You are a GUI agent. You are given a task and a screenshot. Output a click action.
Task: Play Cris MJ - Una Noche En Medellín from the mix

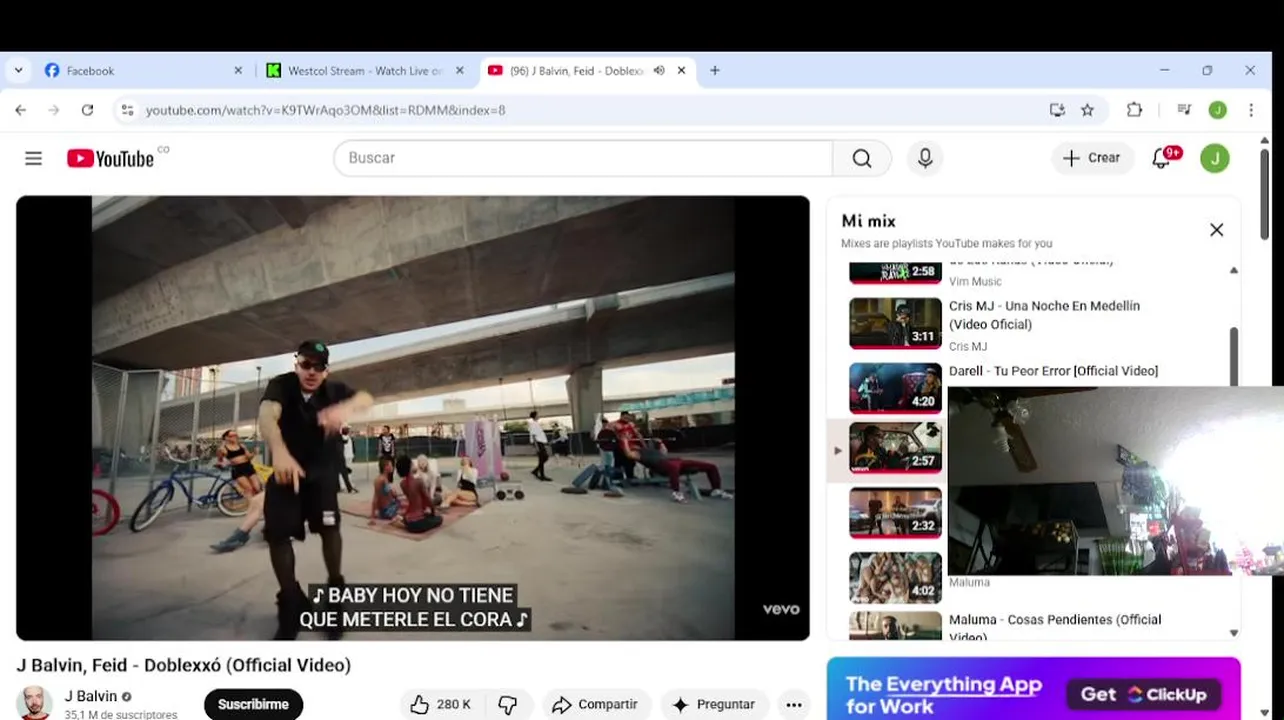[1044, 315]
